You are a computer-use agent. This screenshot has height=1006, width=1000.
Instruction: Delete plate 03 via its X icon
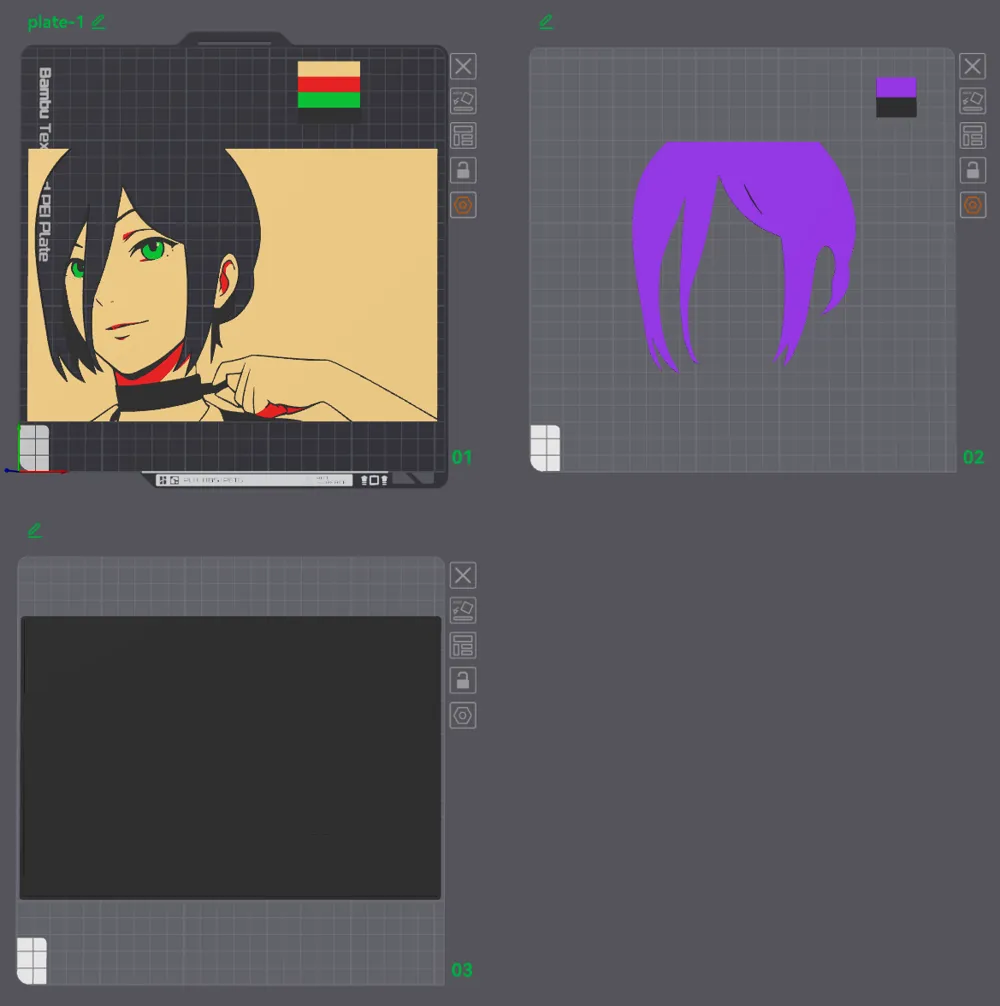pyautogui.click(x=463, y=574)
